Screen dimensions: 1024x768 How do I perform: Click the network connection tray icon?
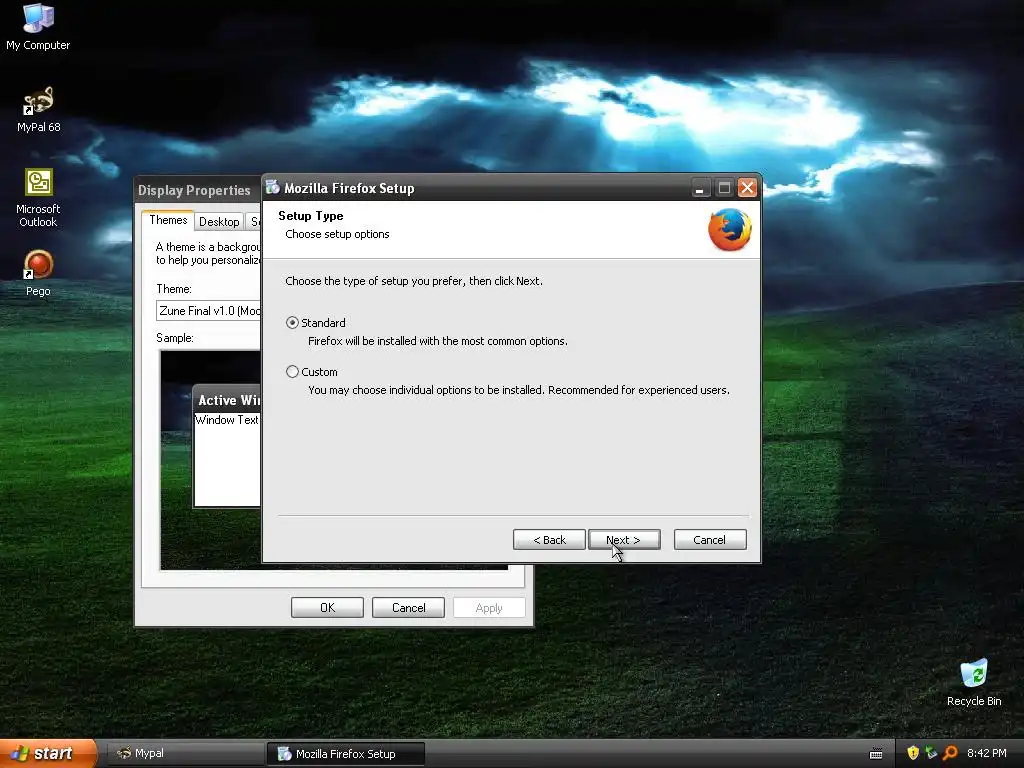click(931, 753)
